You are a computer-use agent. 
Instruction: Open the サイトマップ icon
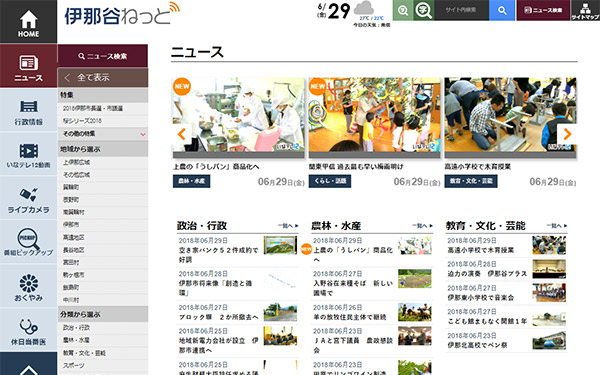[x=585, y=10]
